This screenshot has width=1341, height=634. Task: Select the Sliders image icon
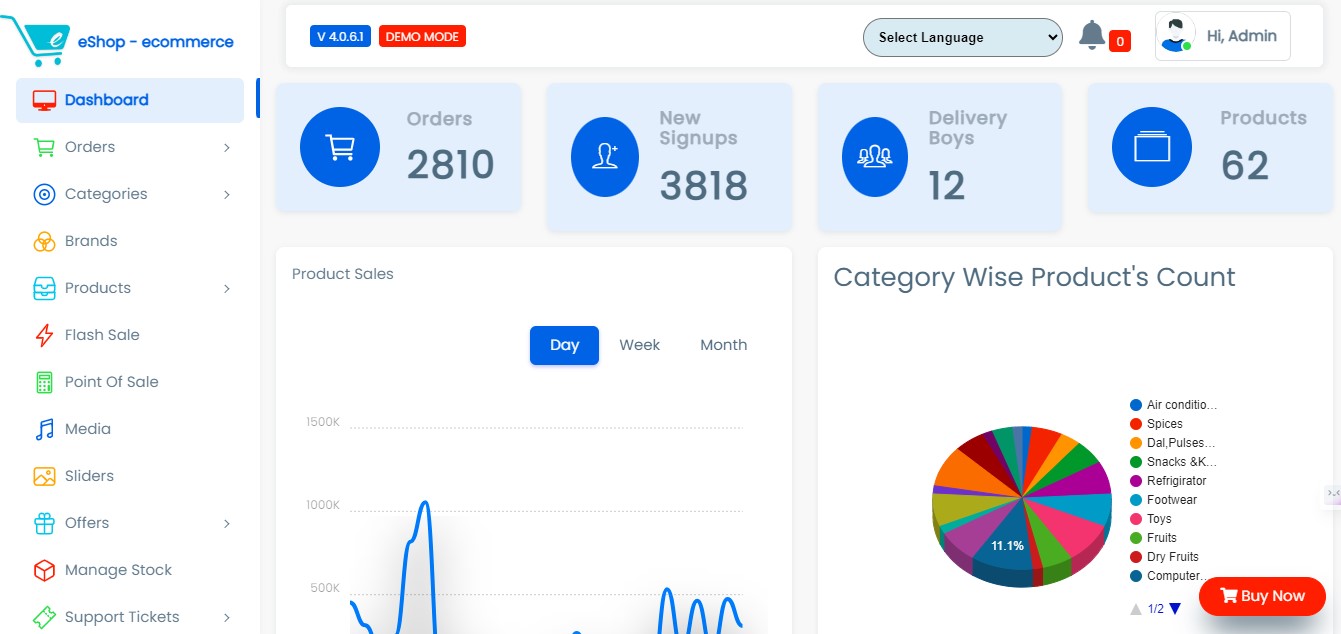[x=45, y=475]
